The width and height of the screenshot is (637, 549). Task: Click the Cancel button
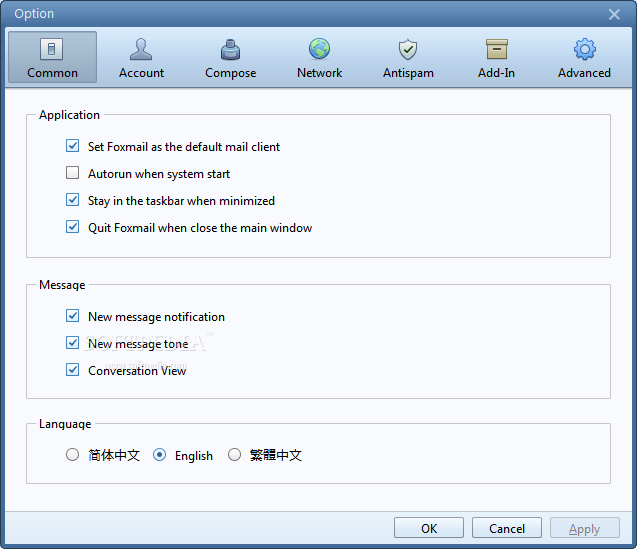[x=507, y=528]
